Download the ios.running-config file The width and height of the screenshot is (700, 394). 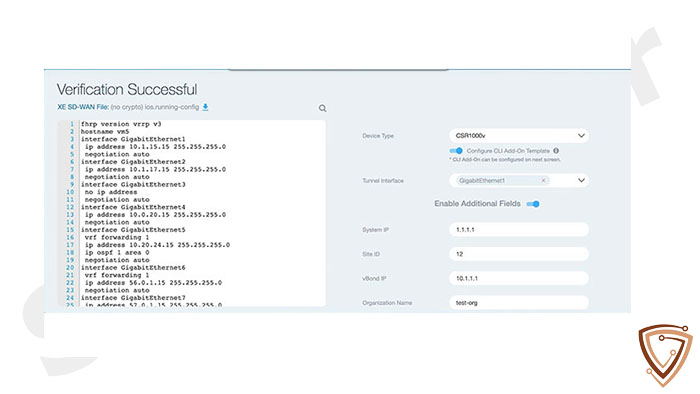coord(205,107)
